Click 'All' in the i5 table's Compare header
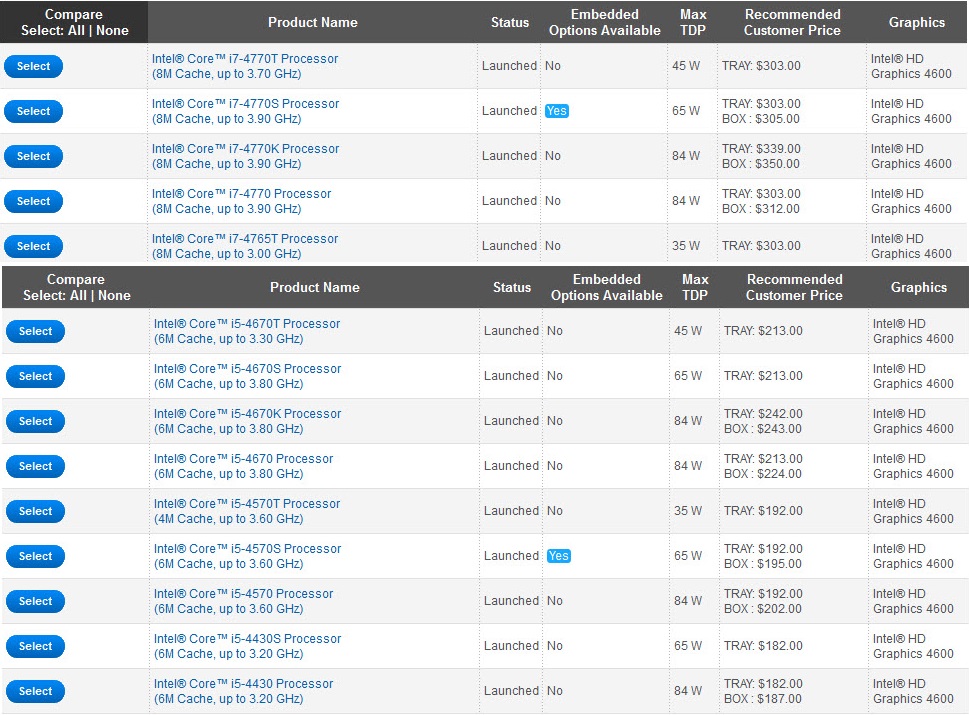This screenshot has height=715, width=969. [x=78, y=295]
